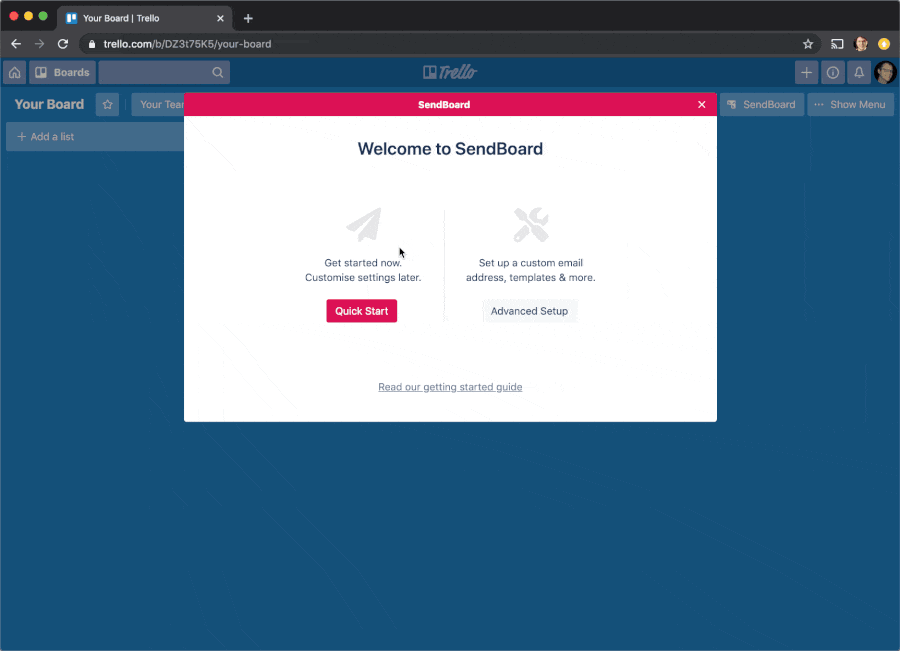Open the Your Team button
900x651 pixels.
pyautogui.click(x=158, y=104)
